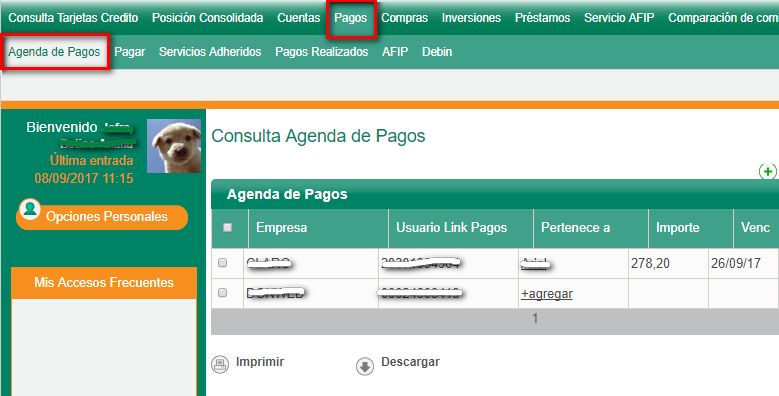
Task: Check the first payment row checkbox
Action: (x=223, y=262)
